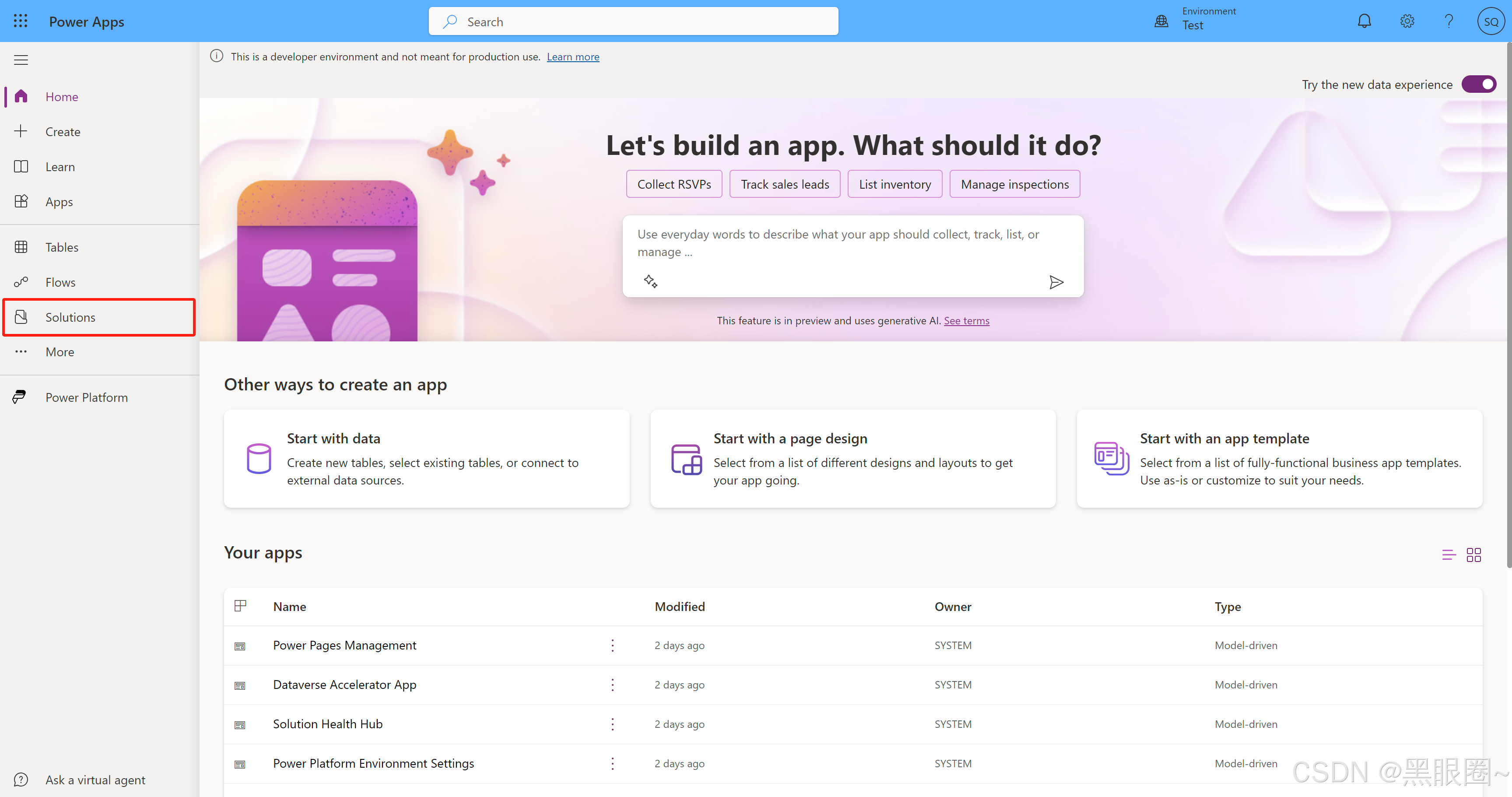Click the notifications bell icon
This screenshot has height=797, width=1512.
(x=1364, y=21)
